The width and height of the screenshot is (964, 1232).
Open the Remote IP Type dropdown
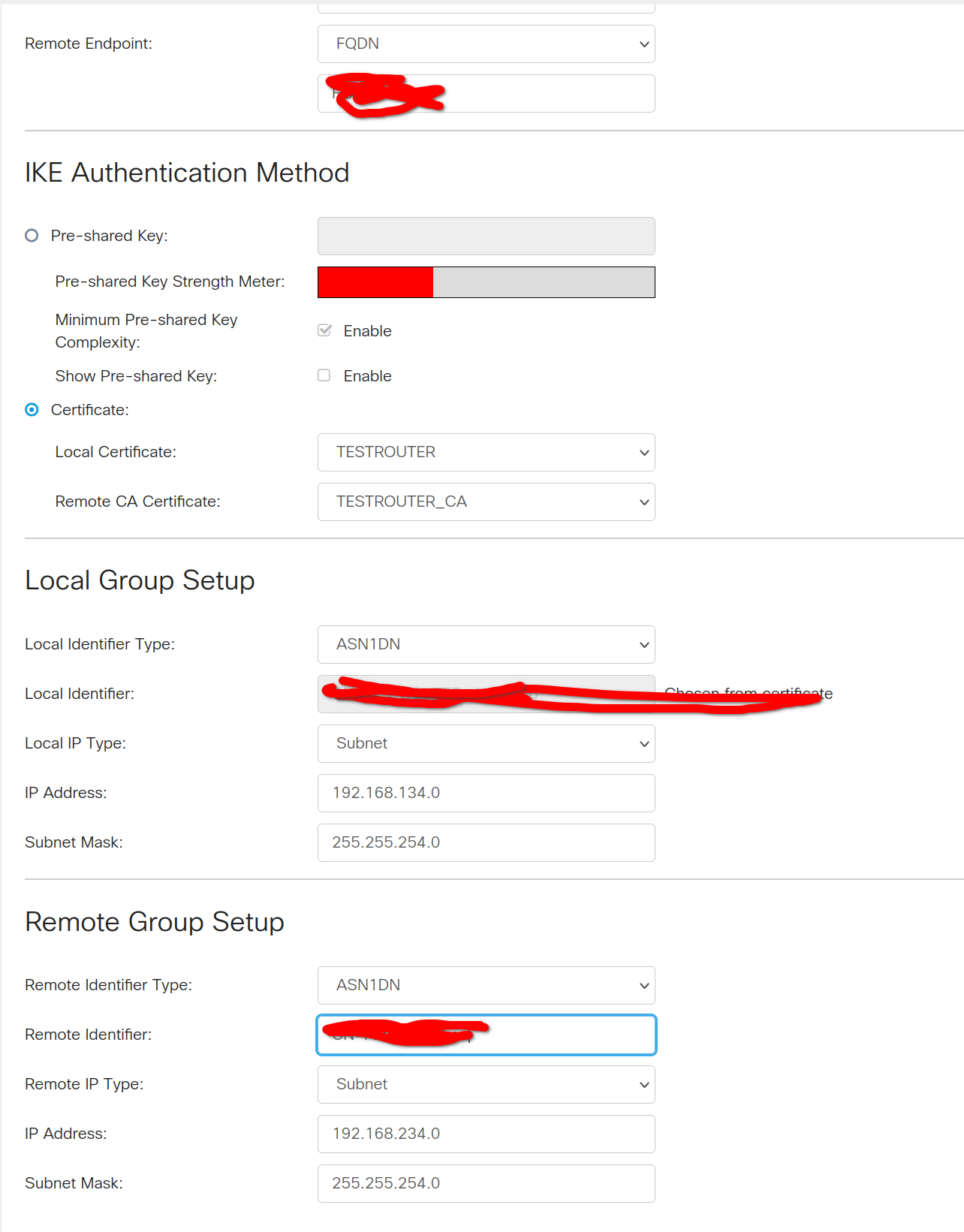(x=486, y=1085)
